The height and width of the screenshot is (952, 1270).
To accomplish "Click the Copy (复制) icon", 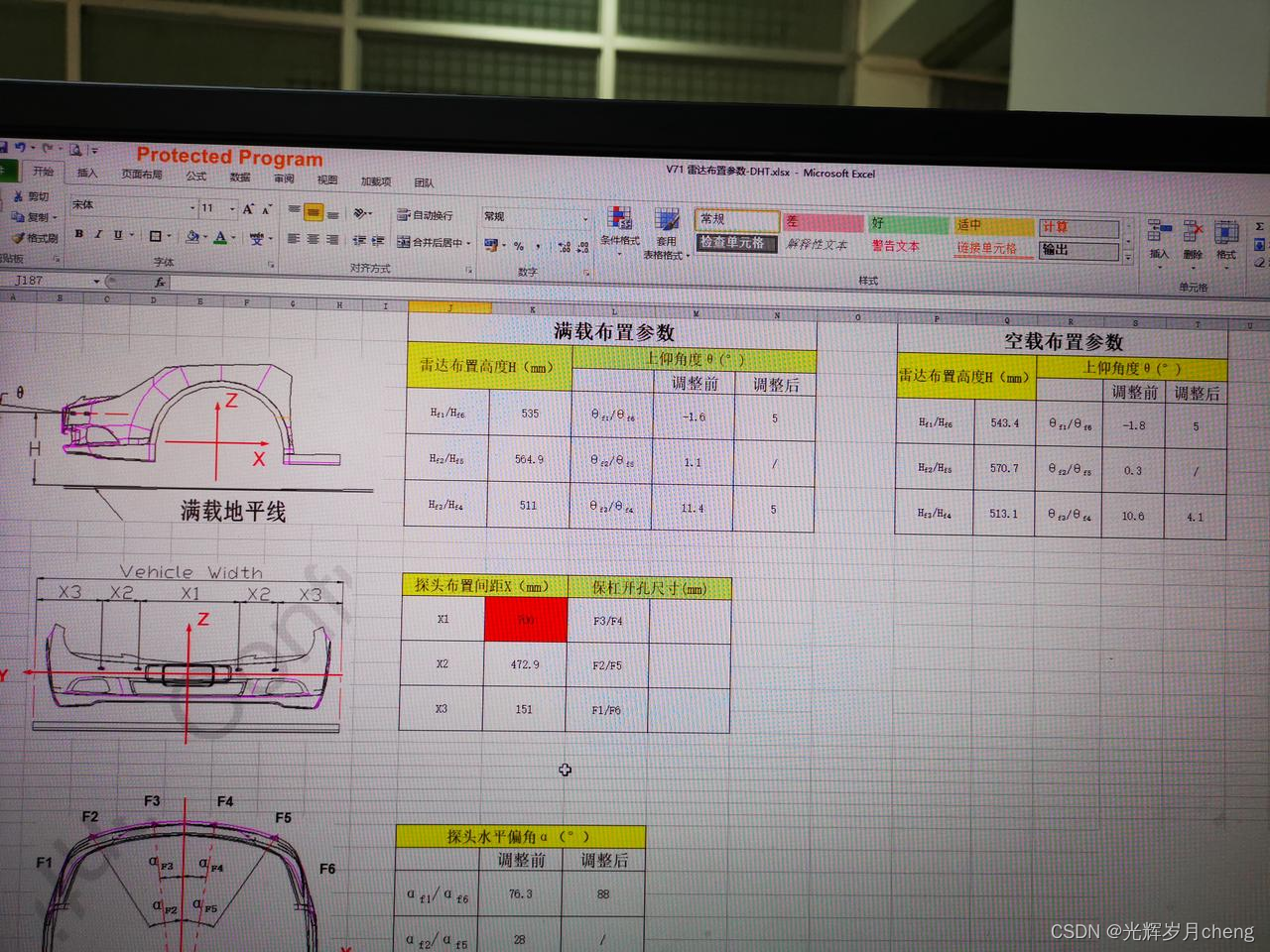I will coord(18,217).
